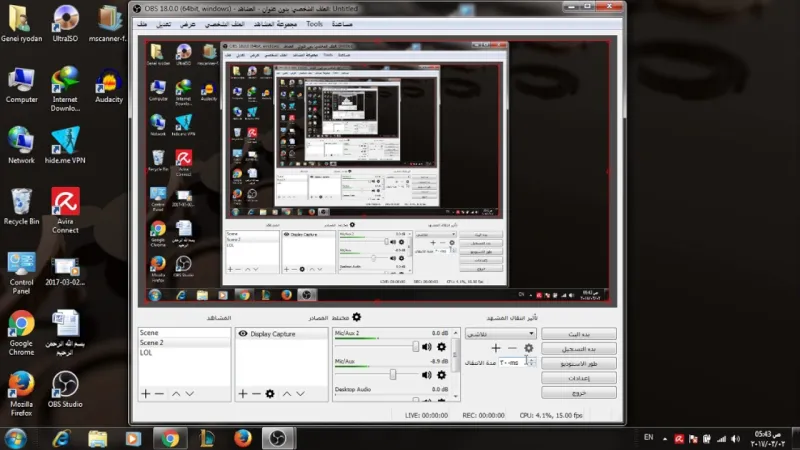Toggle Display Capture visibility eye

[x=242, y=334]
